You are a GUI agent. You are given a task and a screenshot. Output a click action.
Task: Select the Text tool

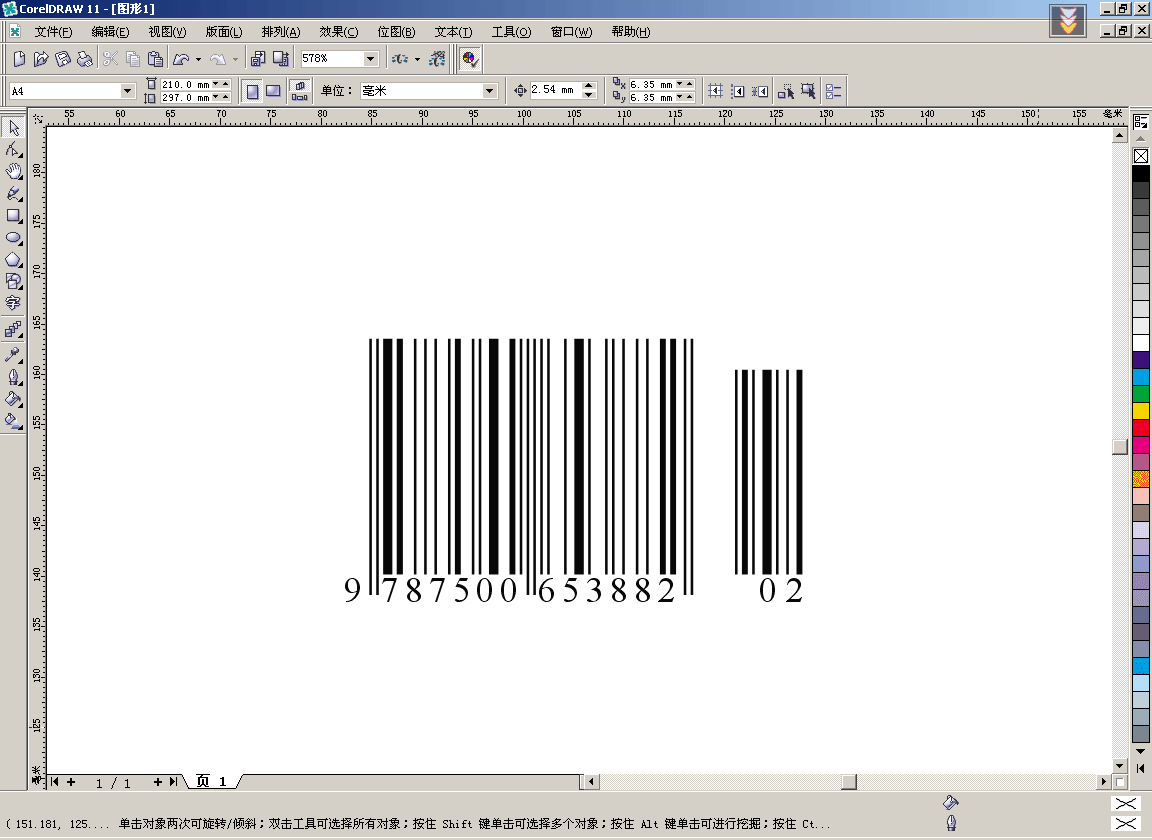click(x=13, y=303)
